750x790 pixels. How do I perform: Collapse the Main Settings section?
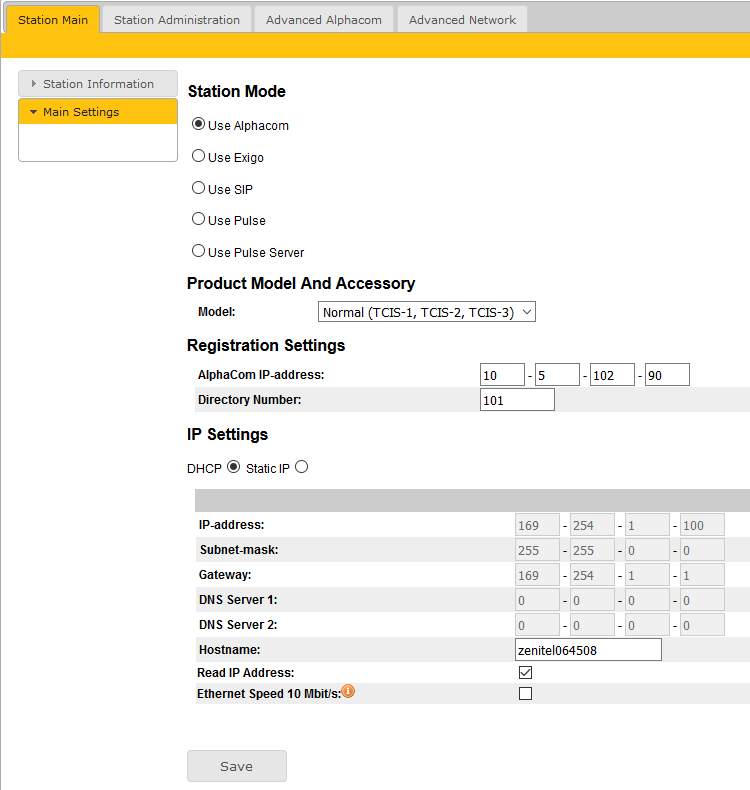(x=98, y=112)
